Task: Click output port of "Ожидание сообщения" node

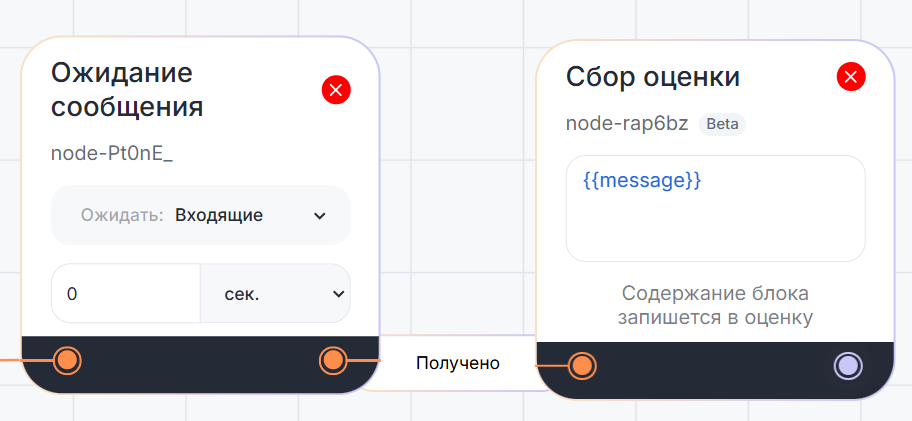Action: click(333, 360)
